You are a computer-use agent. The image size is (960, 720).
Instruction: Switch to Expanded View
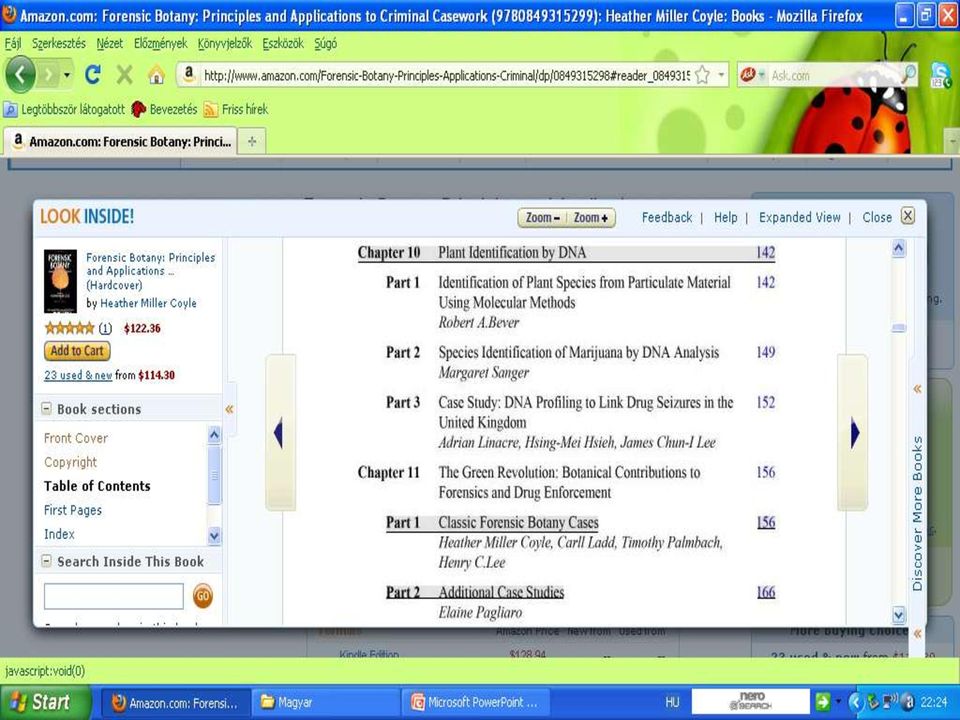(800, 217)
